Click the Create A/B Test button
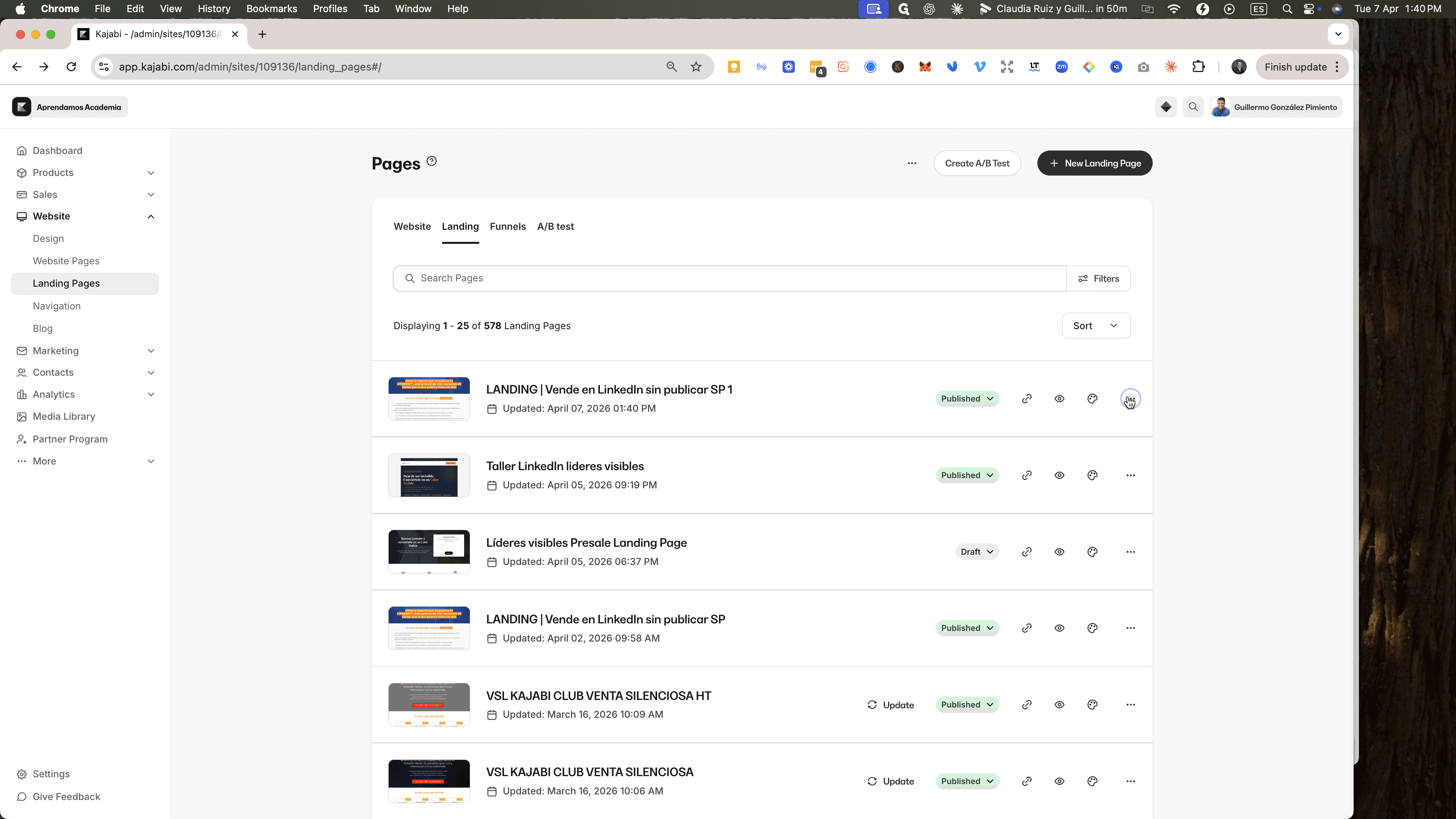 [977, 163]
